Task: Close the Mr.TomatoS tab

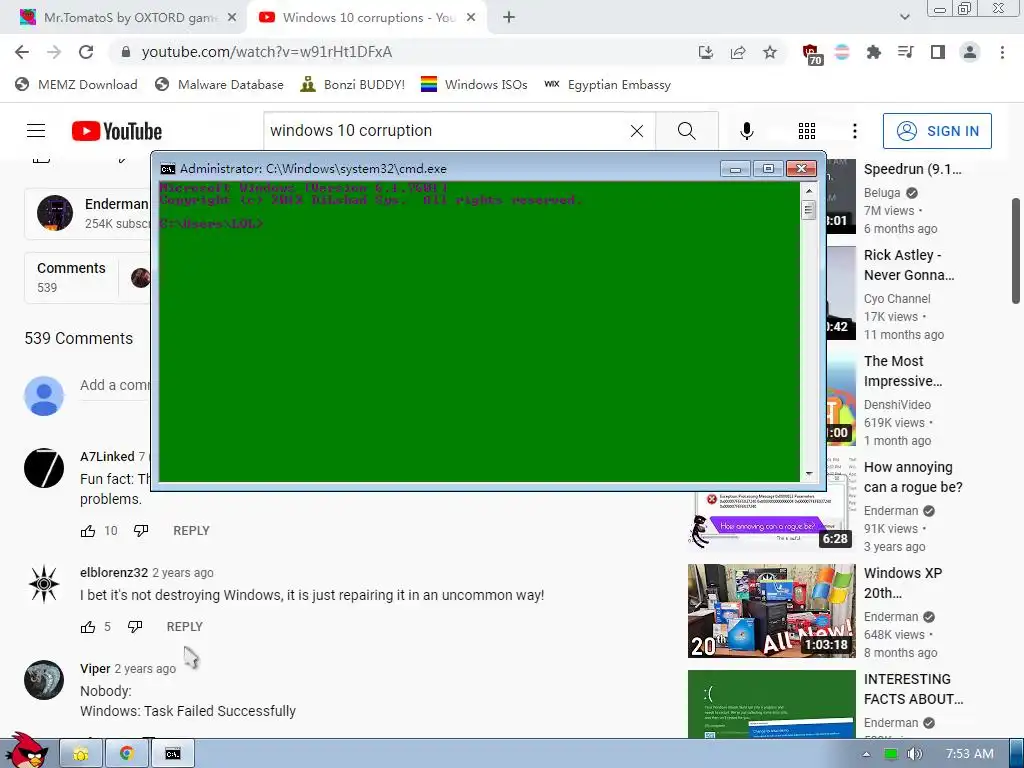Action: click(x=232, y=18)
